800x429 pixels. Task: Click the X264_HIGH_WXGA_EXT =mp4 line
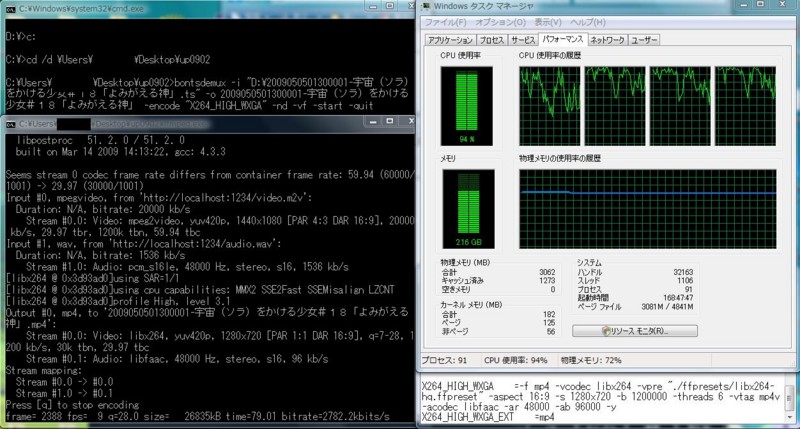point(488,417)
